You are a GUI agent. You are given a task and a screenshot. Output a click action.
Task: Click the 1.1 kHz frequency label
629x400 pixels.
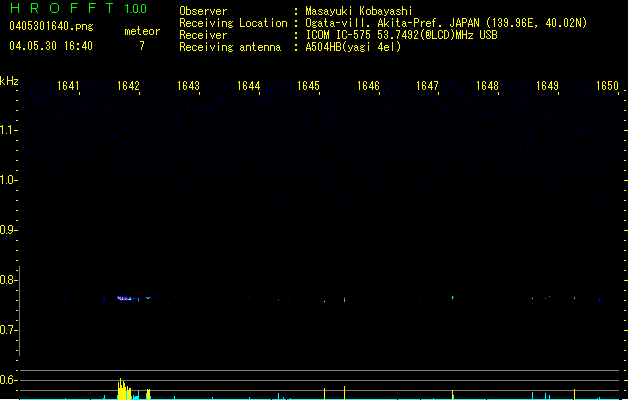tap(8, 130)
